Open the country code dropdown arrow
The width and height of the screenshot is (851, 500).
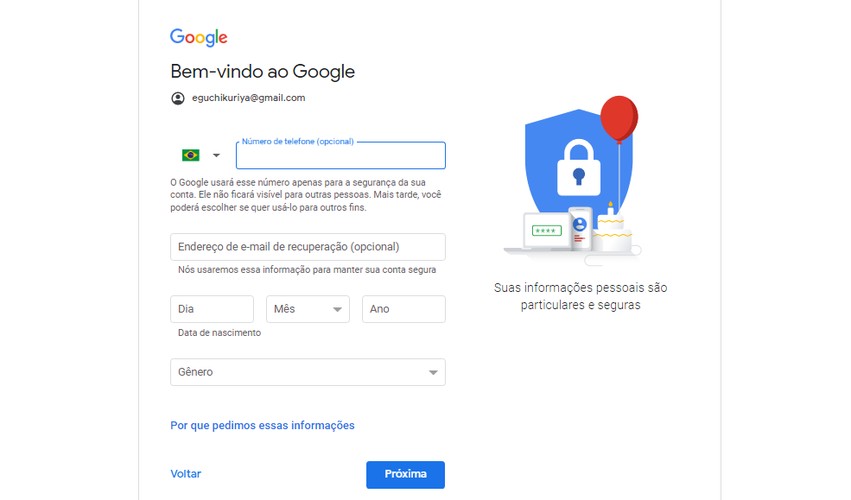coord(216,155)
